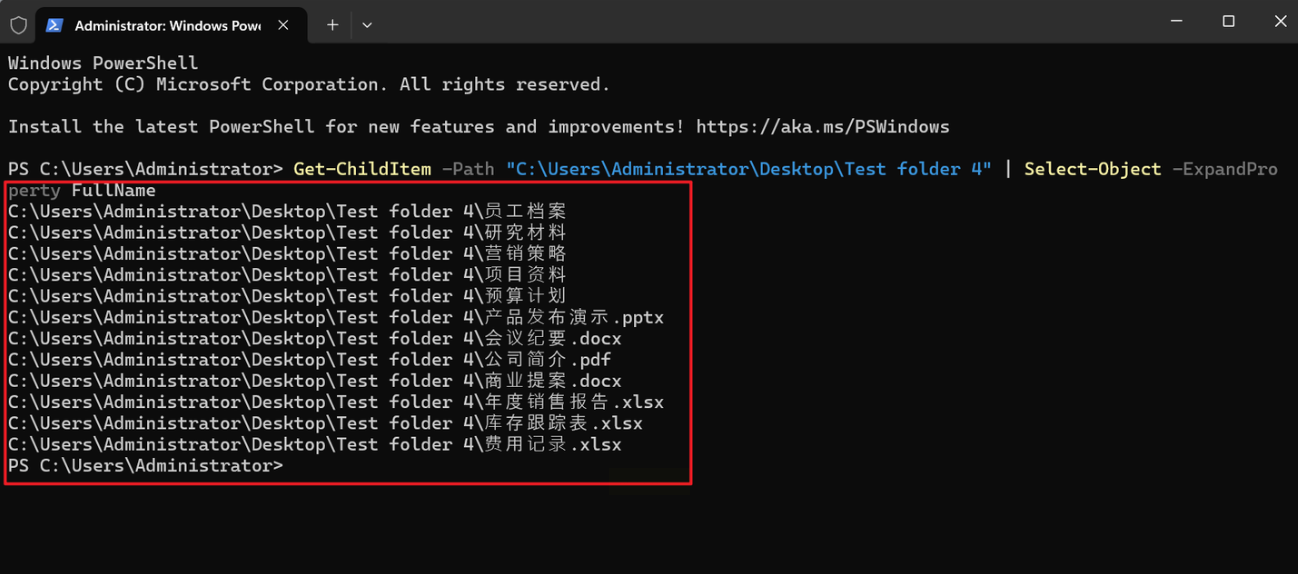Click the 年度销售报告.xlsx output line

tap(335, 402)
